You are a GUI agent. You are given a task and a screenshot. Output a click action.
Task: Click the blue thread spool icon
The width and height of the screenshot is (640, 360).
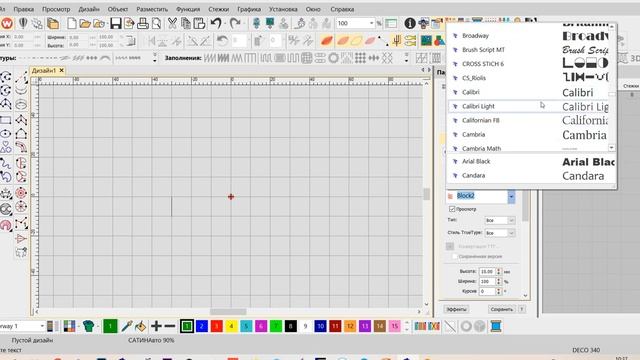(496, 326)
